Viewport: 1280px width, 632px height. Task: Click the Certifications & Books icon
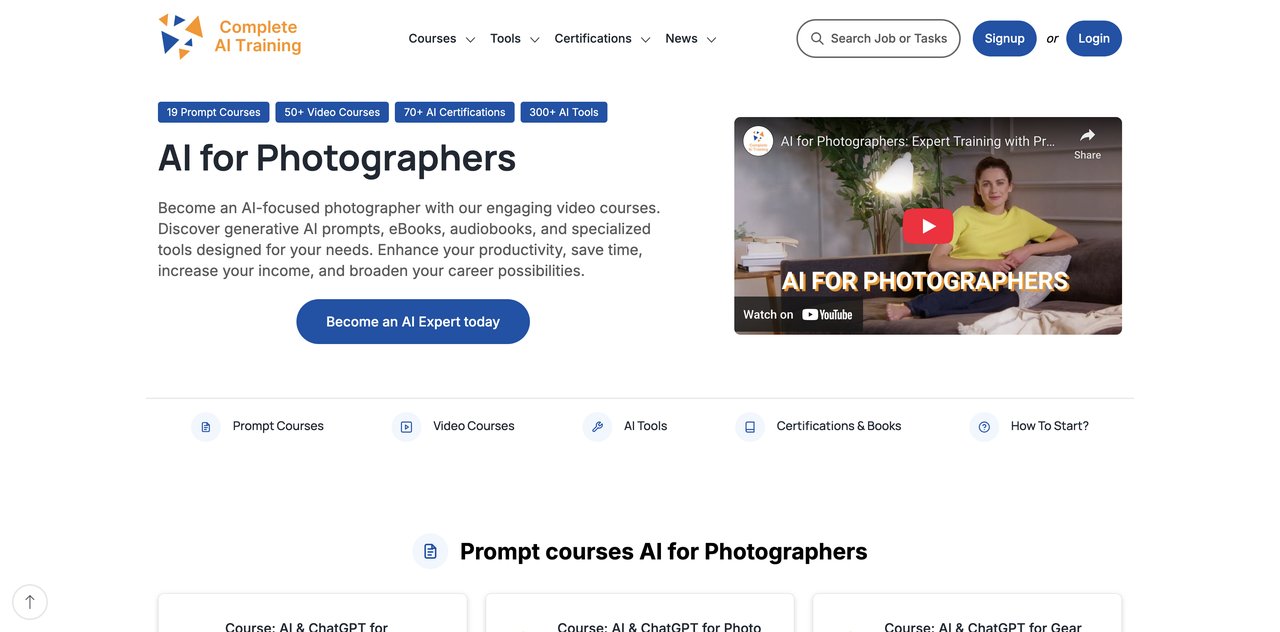pyautogui.click(x=750, y=427)
